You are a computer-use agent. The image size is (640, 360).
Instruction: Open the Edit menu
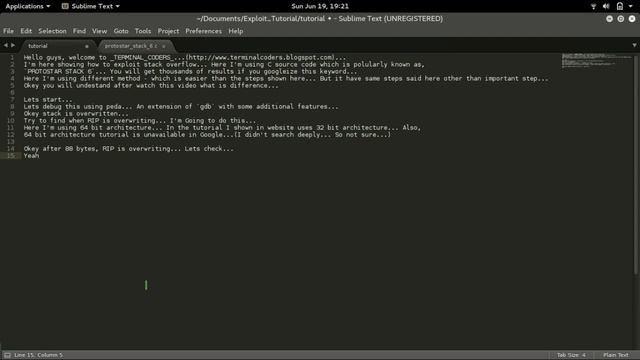tap(26, 31)
